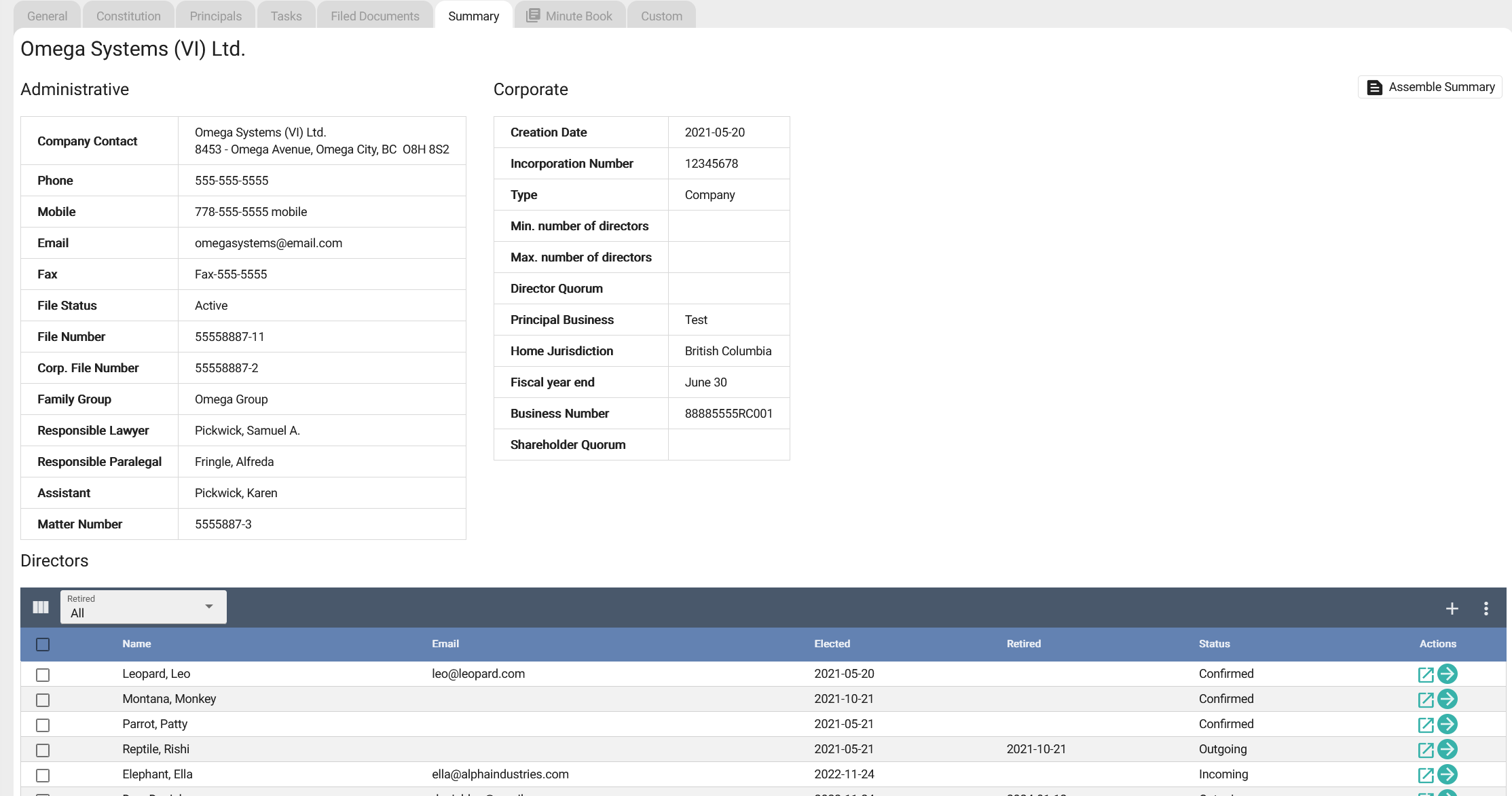Click the green arrow for Montana, Monkey
Image resolution: width=1512 pixels, height=796 pixels.
(x=1448, y=699)
